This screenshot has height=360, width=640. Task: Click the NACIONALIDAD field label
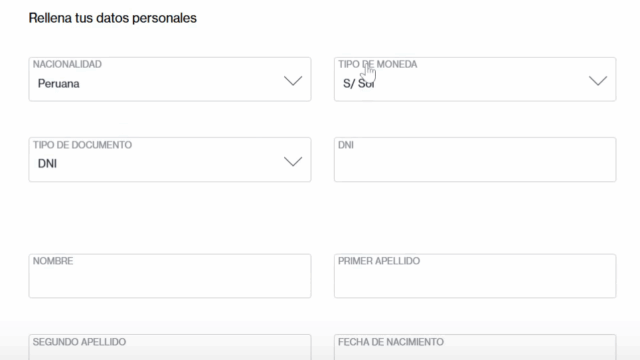67,64
